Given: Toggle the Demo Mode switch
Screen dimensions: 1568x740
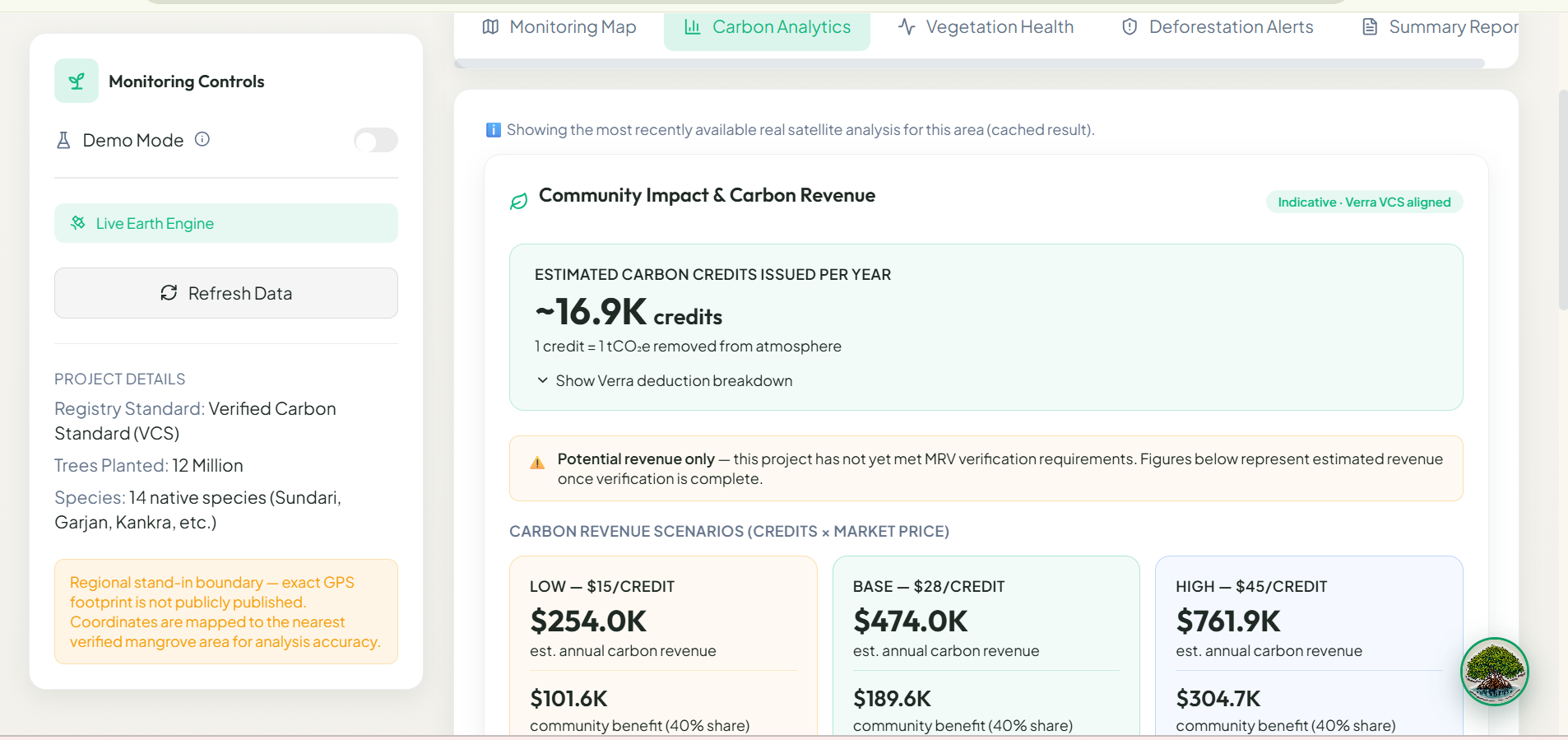Looking at the screenshot, I should pos(376,140).
